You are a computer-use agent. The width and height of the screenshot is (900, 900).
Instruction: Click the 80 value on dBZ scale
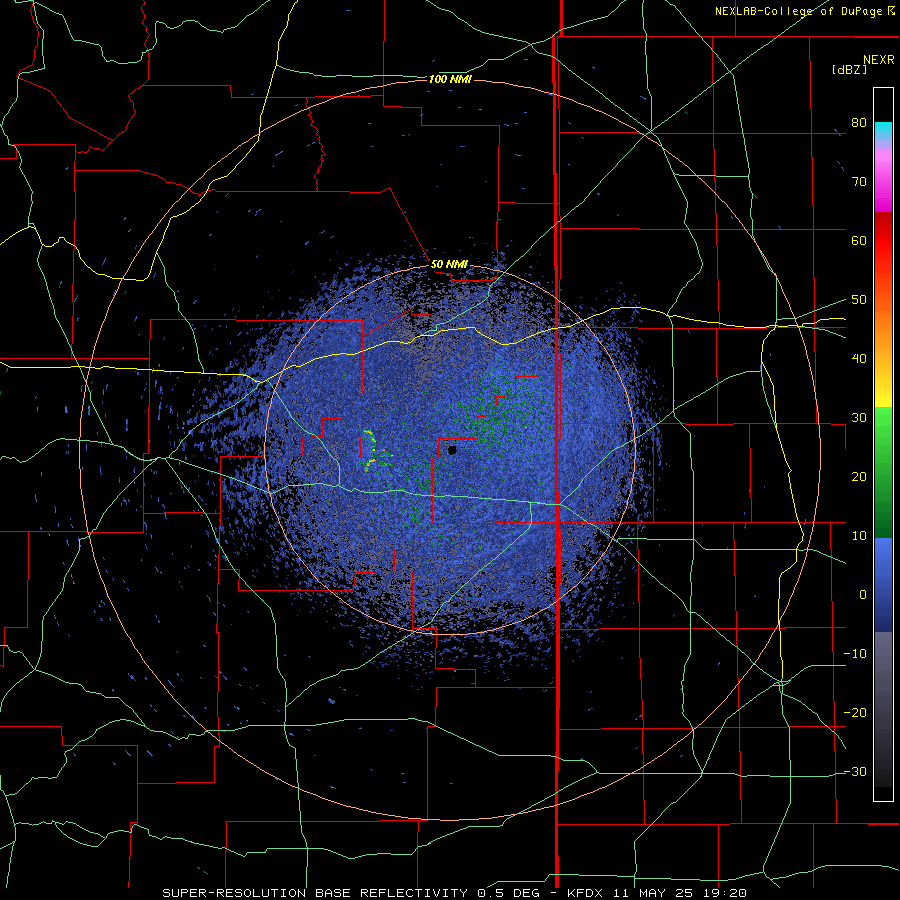tap(859, 123)
